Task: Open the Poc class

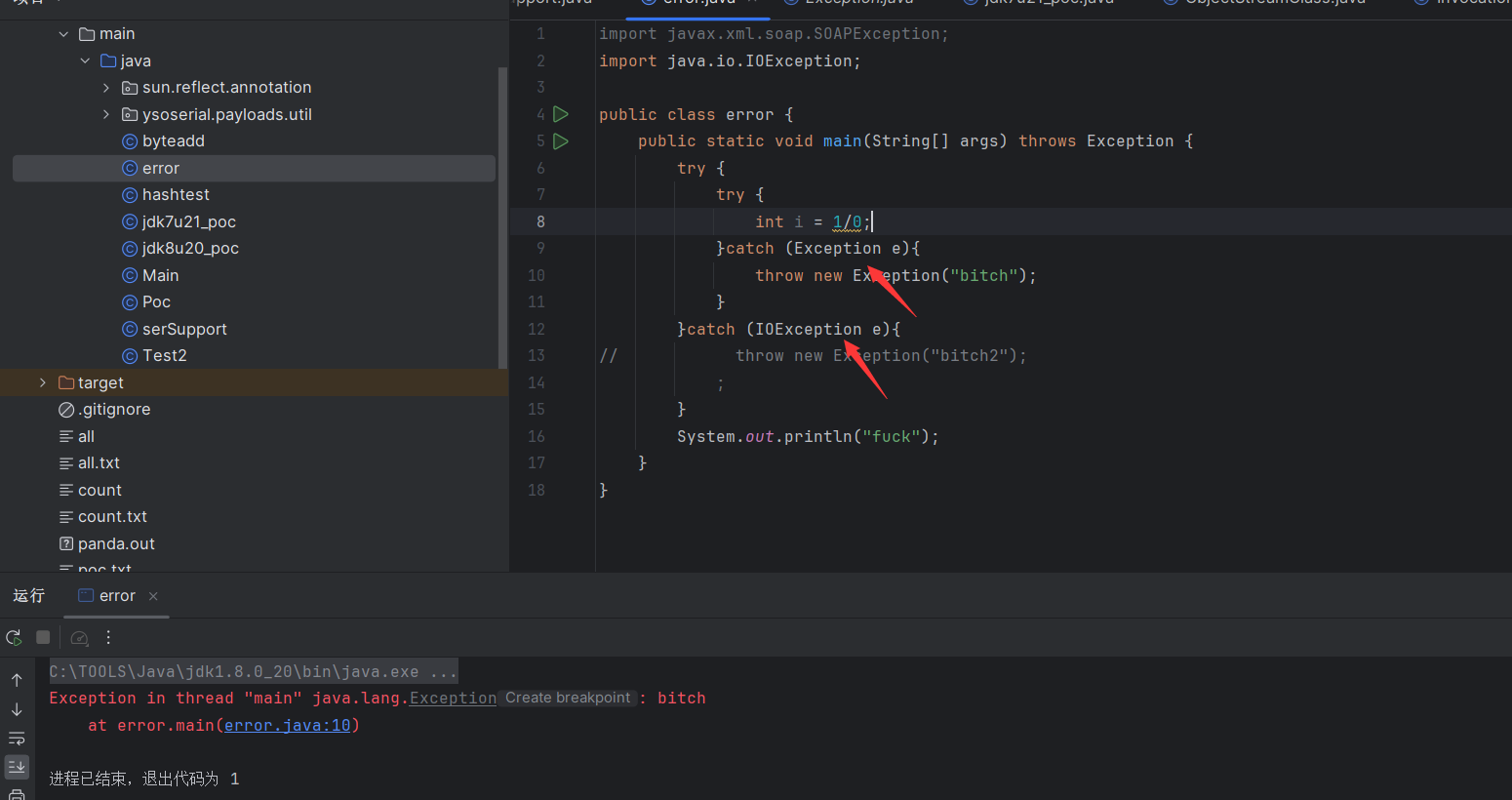Action: (156, 302)
